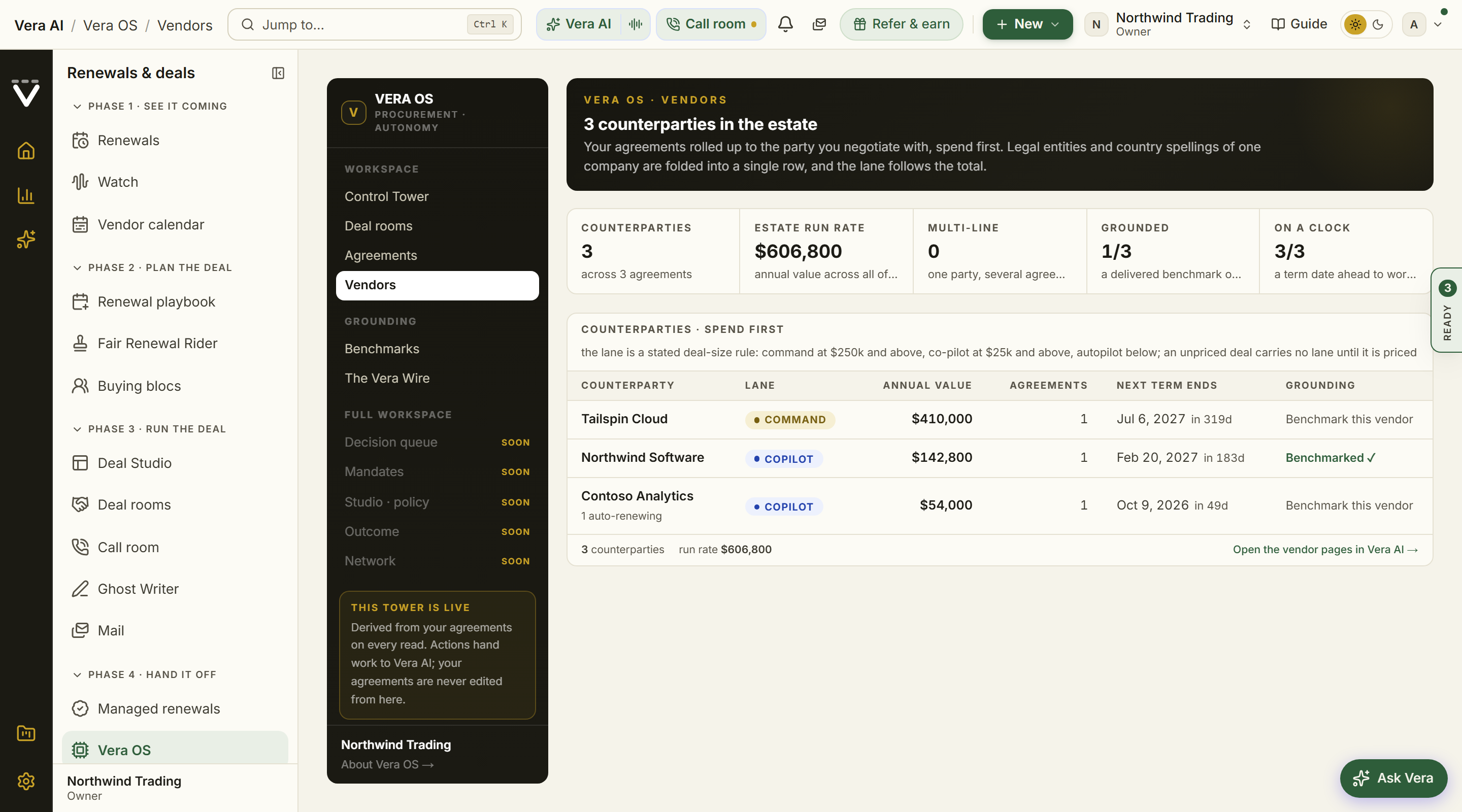This screenshot has height=812, width=1462.
Task: Open The Vera Wire menu item
Action: click(x=437, y=378)
